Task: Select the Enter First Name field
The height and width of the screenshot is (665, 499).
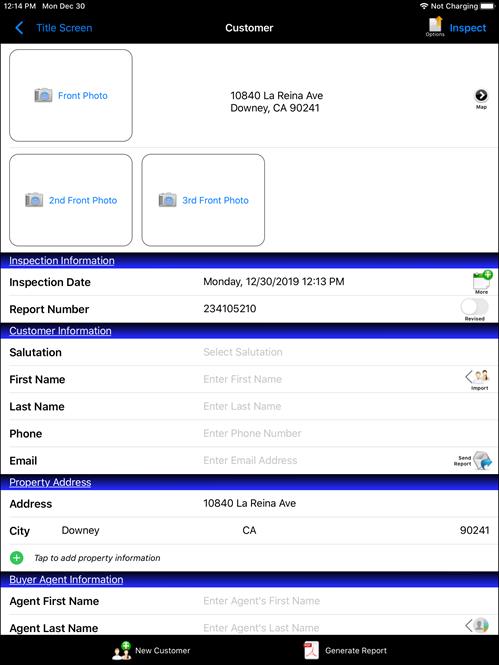Action: click(x=243, y=379)
